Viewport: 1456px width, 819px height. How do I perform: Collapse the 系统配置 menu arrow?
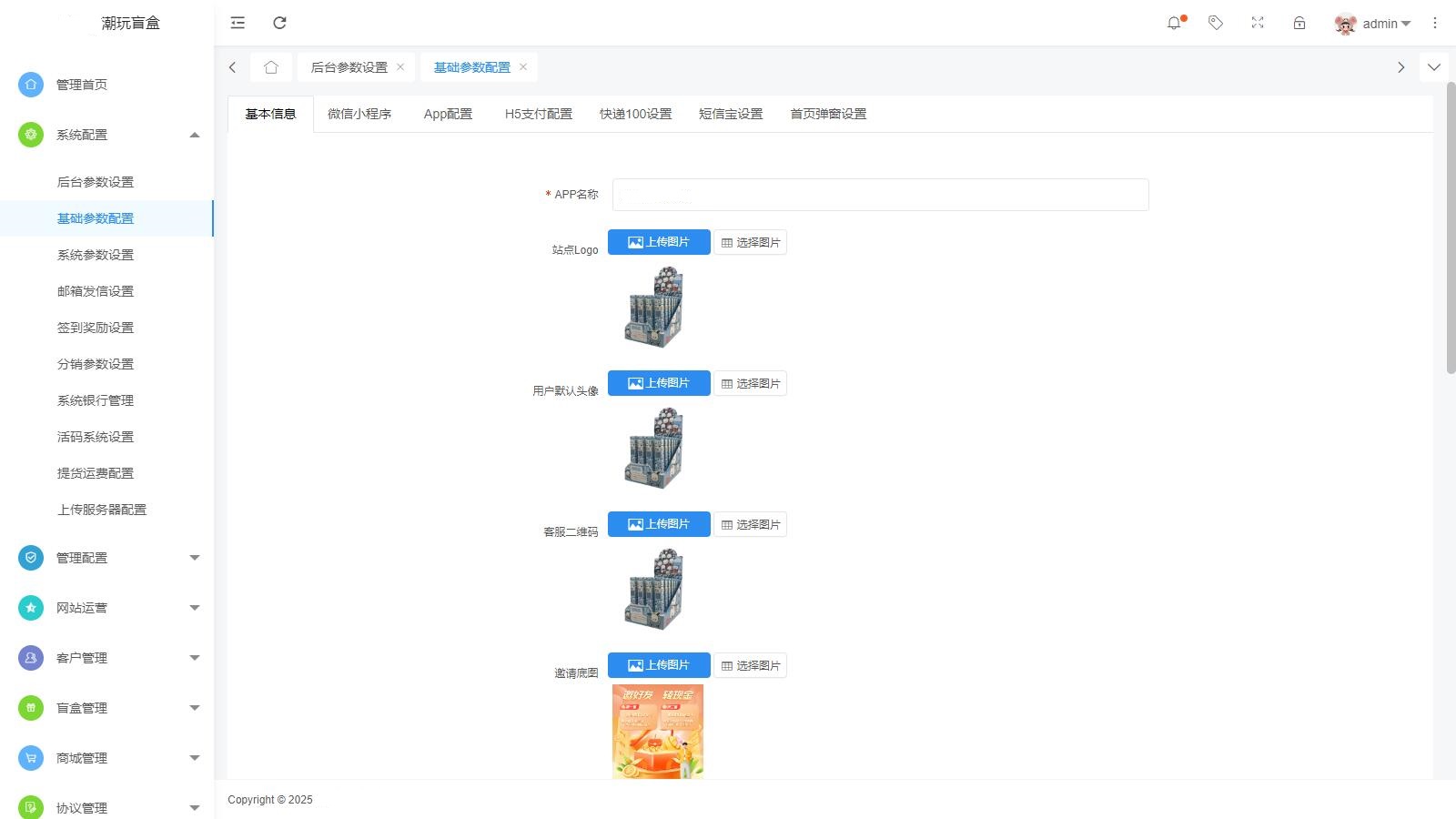point(194,135)
